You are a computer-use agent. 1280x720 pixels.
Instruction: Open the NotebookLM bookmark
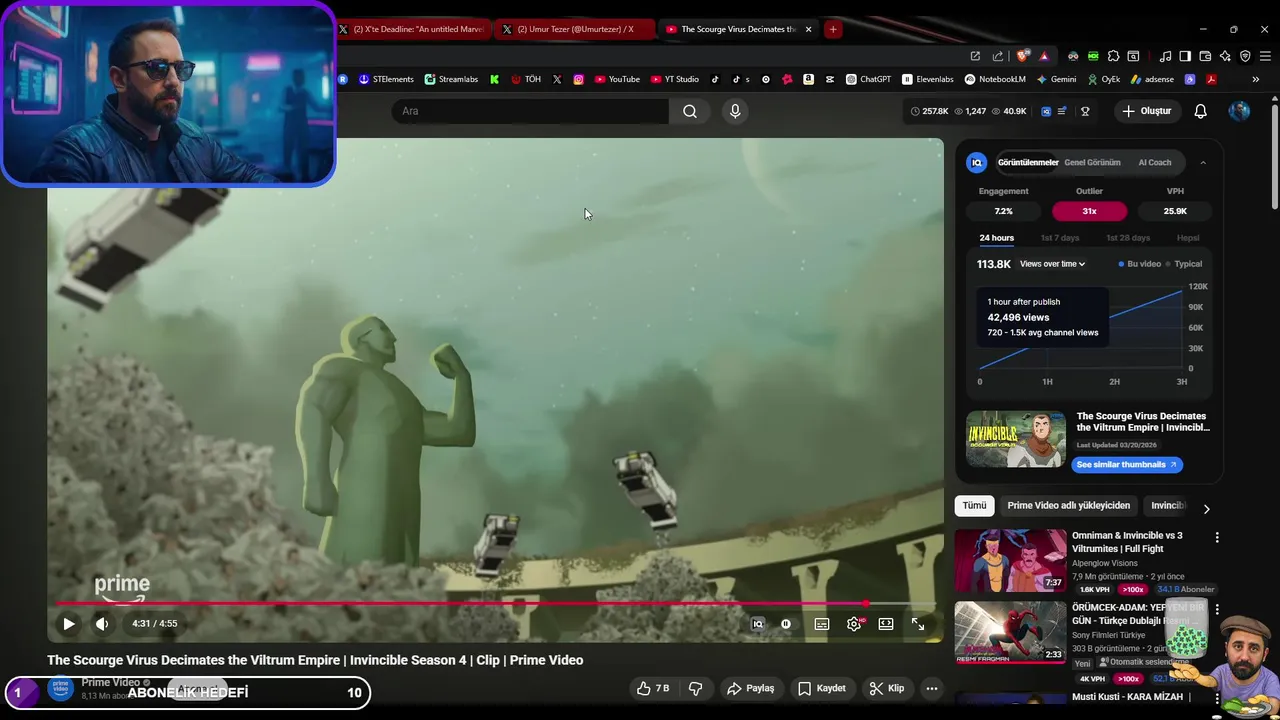tap(995, 79)
